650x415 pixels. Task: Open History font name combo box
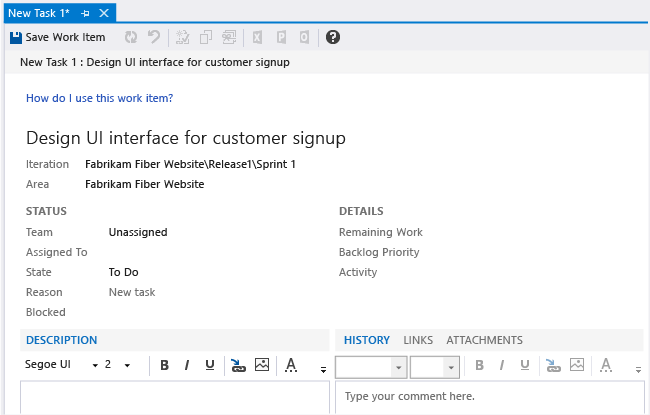371,367
